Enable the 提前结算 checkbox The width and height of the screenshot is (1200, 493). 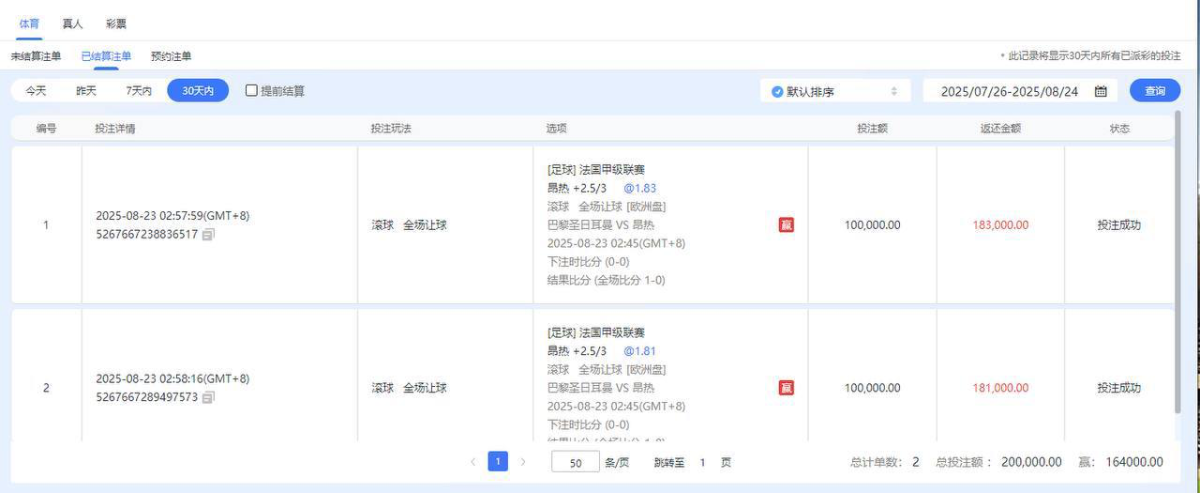252,91
